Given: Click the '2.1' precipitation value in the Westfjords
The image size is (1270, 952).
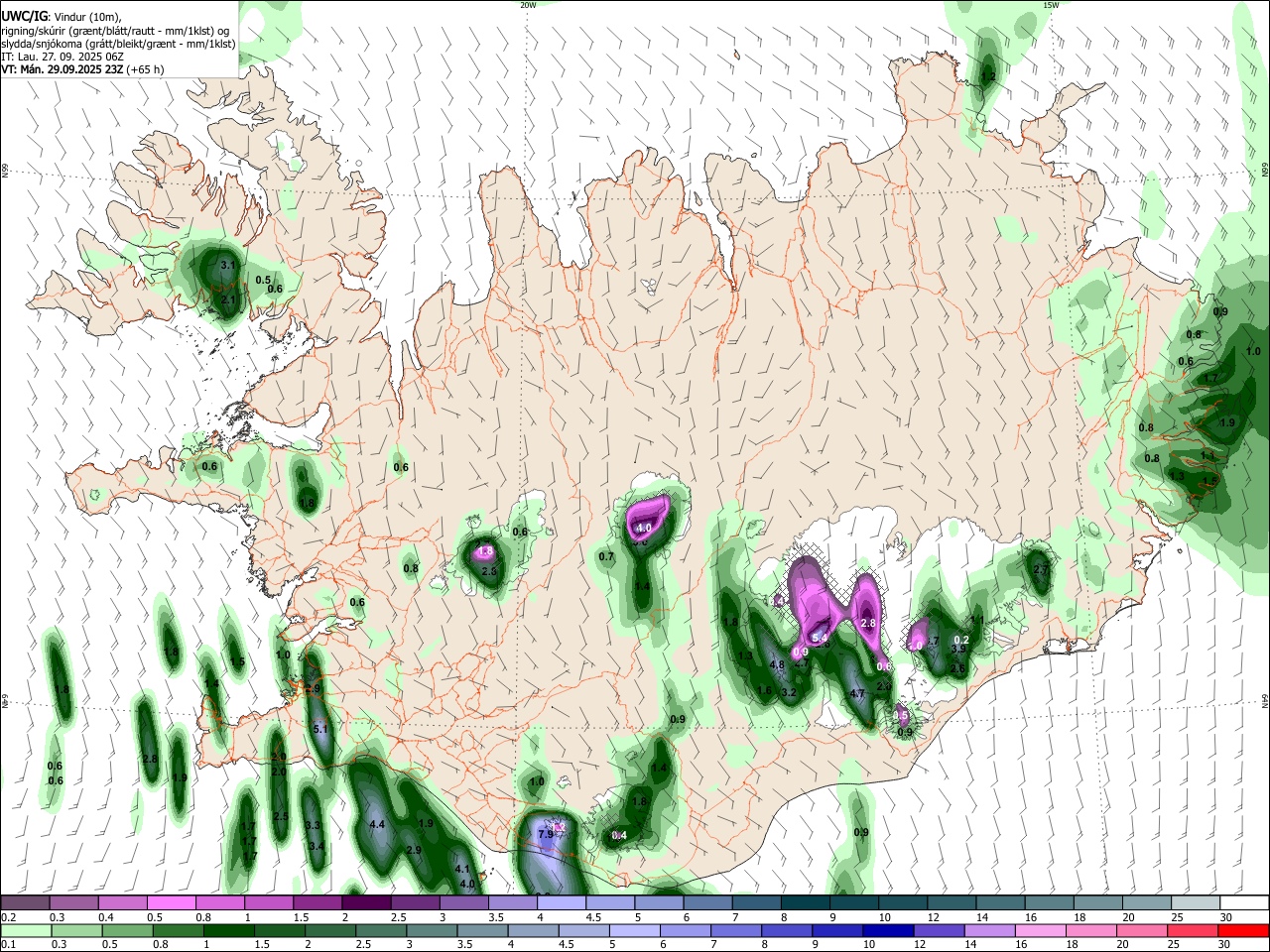Looking at the screenshot, I should (x=228, y=299).
